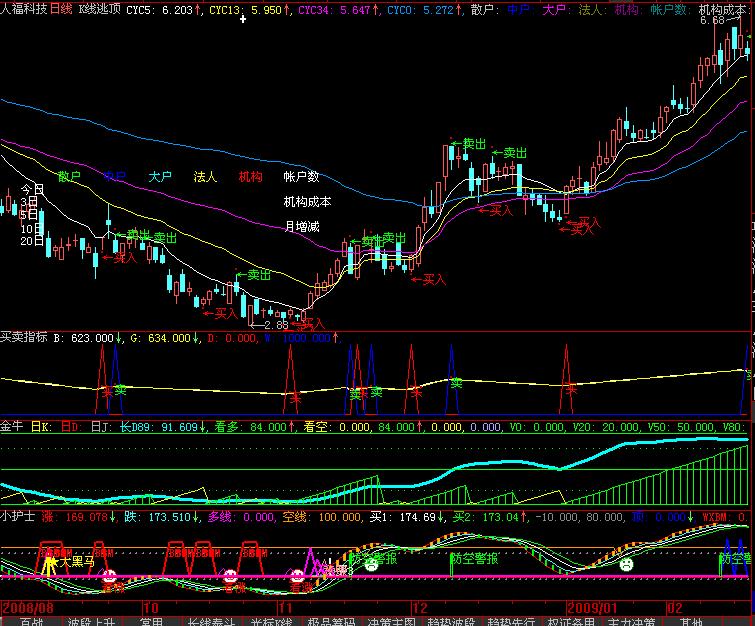755x626 pixels.
Task: Select the stock name 人福科技 in header
Action: point(24,9)
